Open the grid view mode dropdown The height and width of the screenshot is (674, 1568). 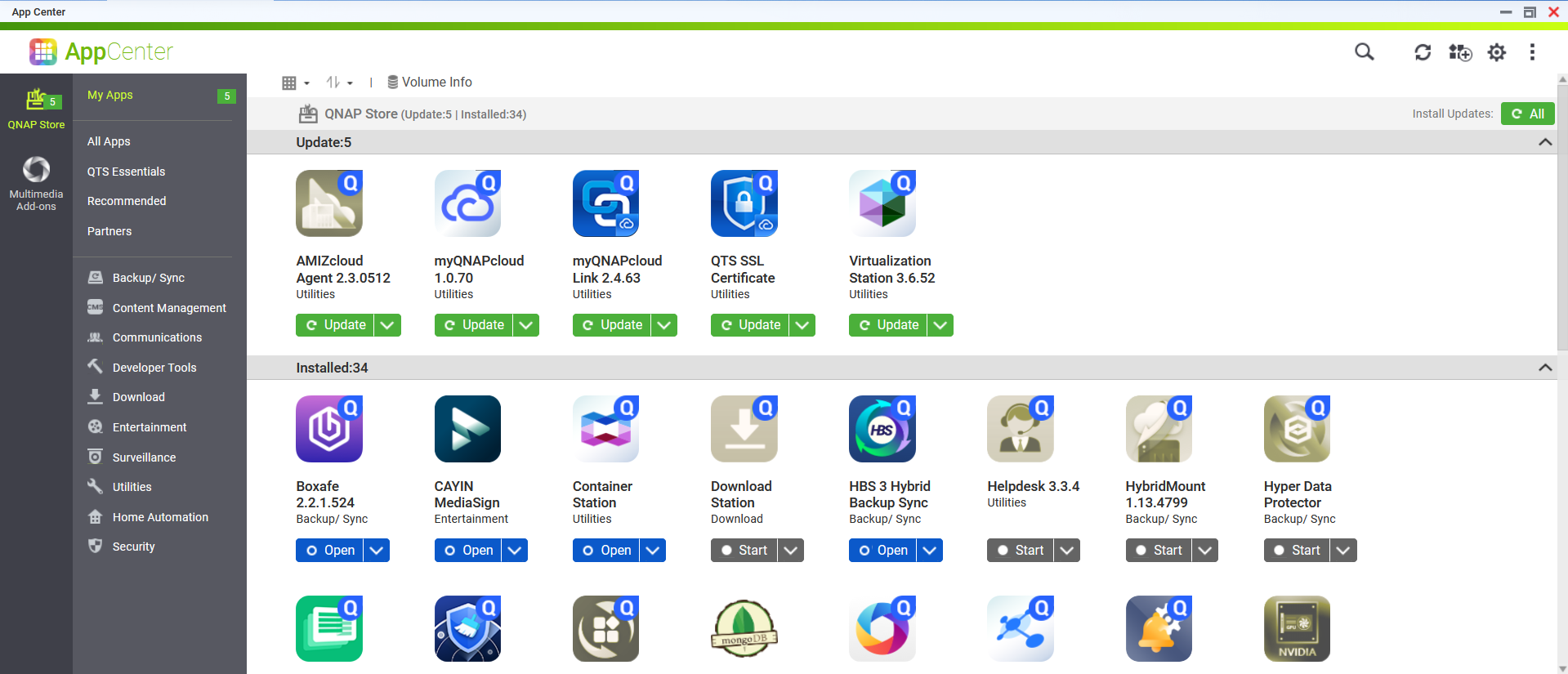296,83
